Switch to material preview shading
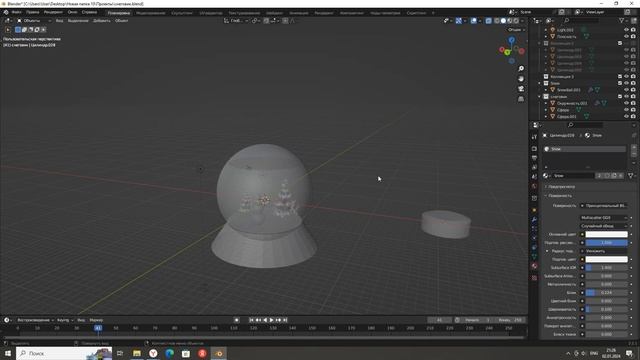This screenshot has width=640, height=360. click(510, 20)
